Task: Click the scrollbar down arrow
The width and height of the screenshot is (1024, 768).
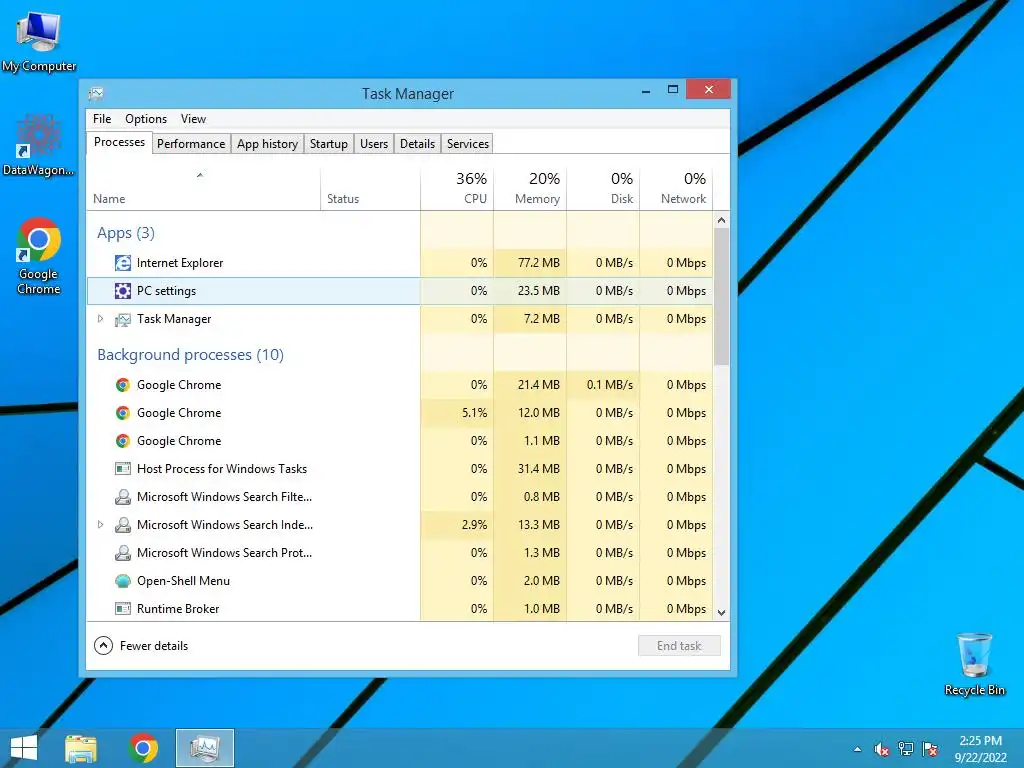Action: click(x=721, y=613)
